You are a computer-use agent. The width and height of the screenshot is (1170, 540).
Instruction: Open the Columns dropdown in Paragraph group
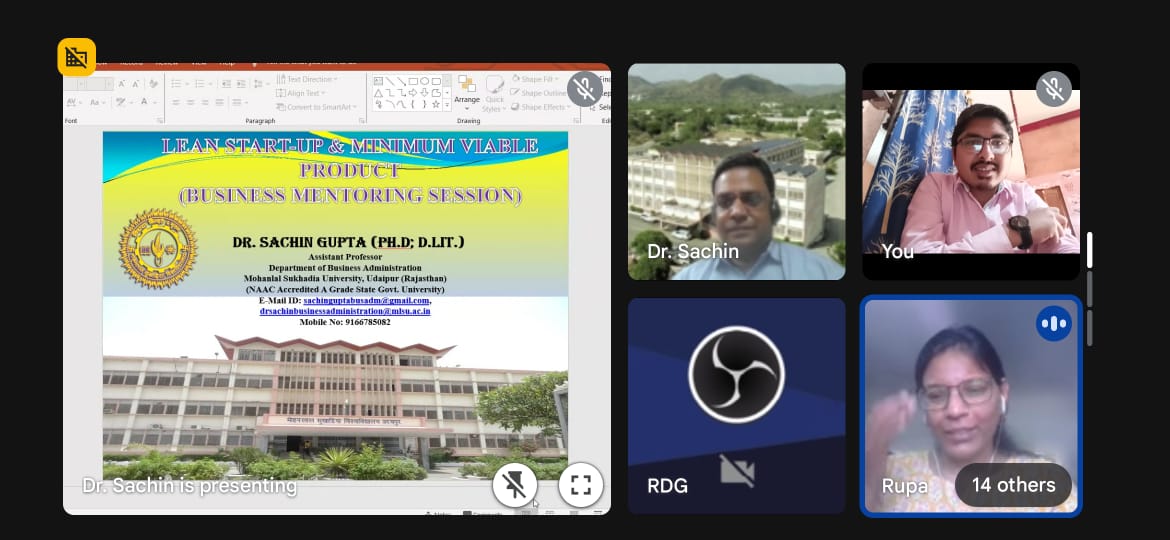pyautogui.click(x=239, y=102)
